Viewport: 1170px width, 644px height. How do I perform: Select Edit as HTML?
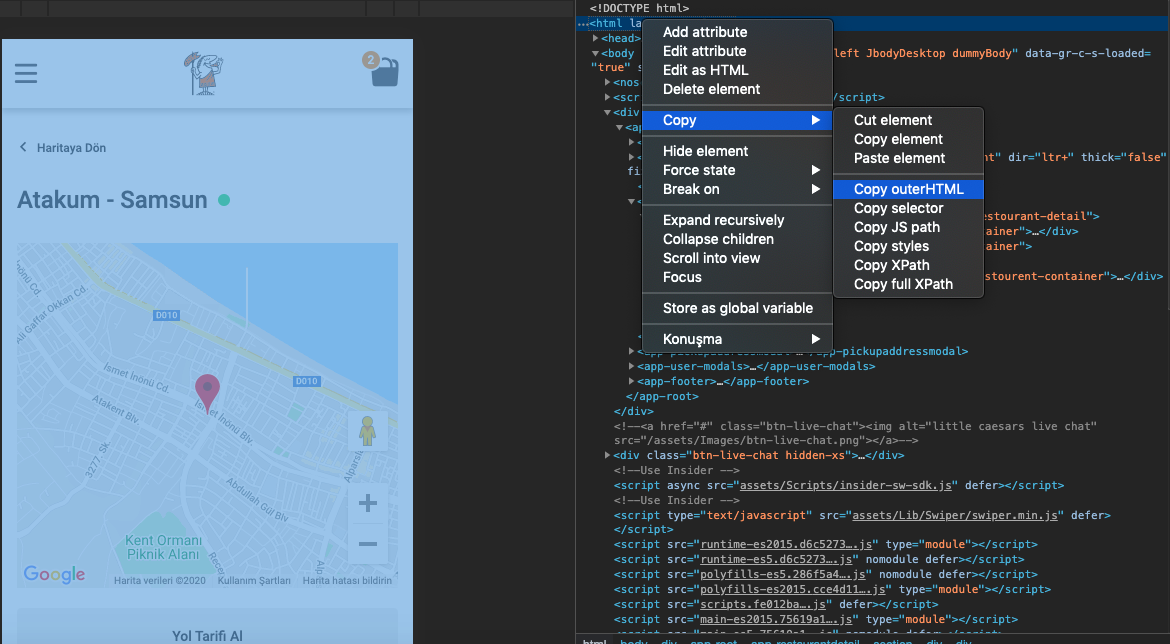737,70
